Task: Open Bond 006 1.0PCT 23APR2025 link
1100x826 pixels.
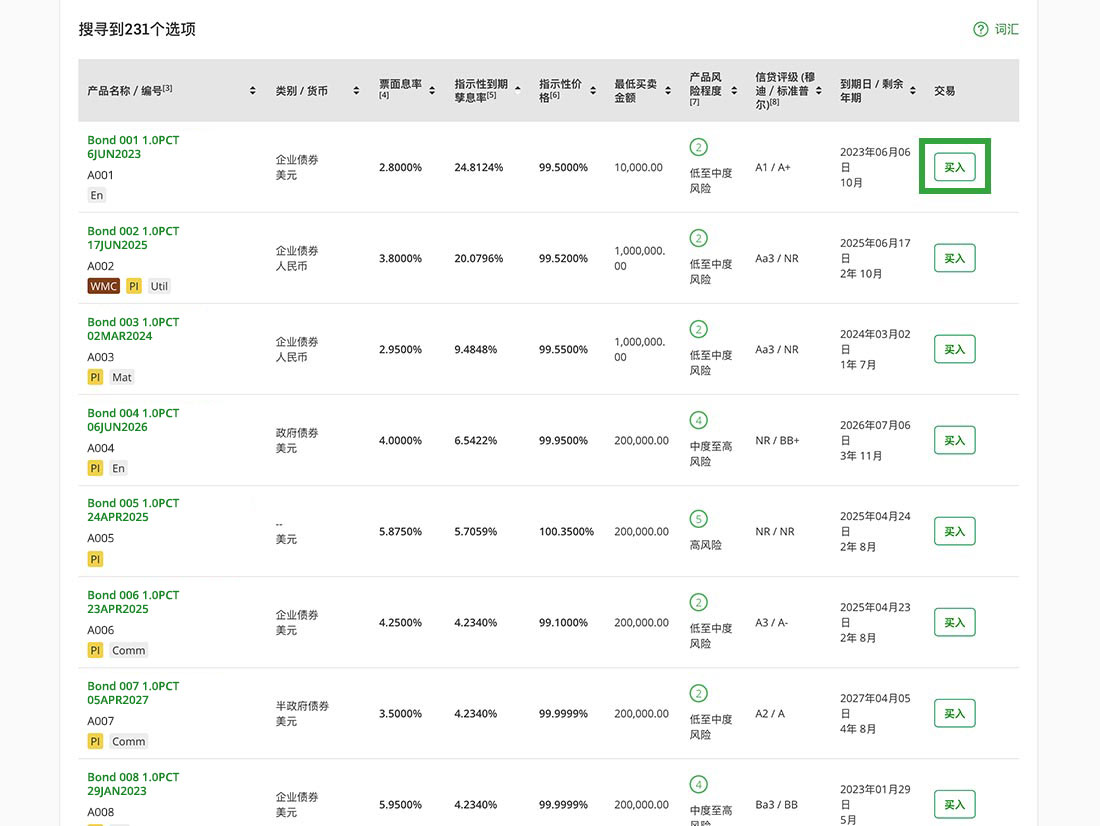Action: (133, 602)
